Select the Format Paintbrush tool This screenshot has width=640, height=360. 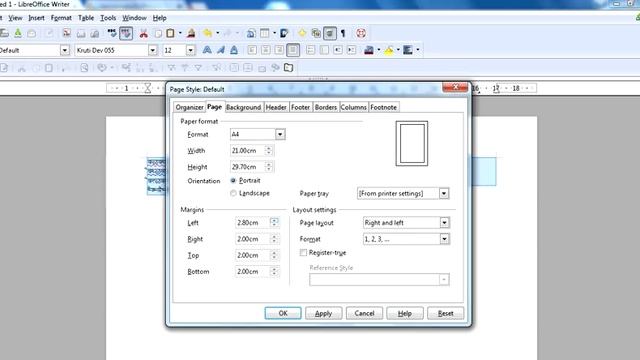(191, 33)
